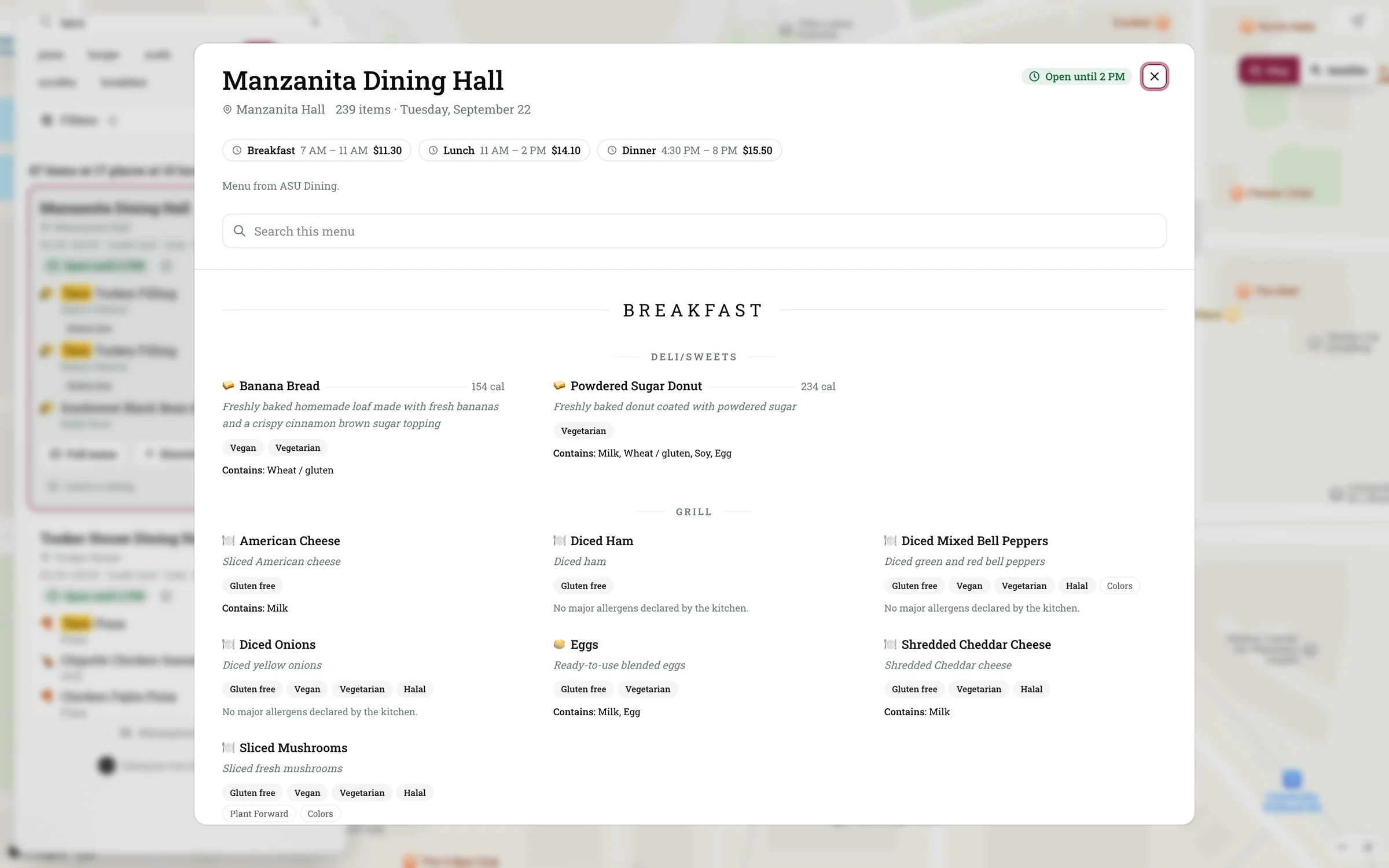The image size is (1389, 868).
Task: Open the Banana Bread item
Action: (280, 386)
